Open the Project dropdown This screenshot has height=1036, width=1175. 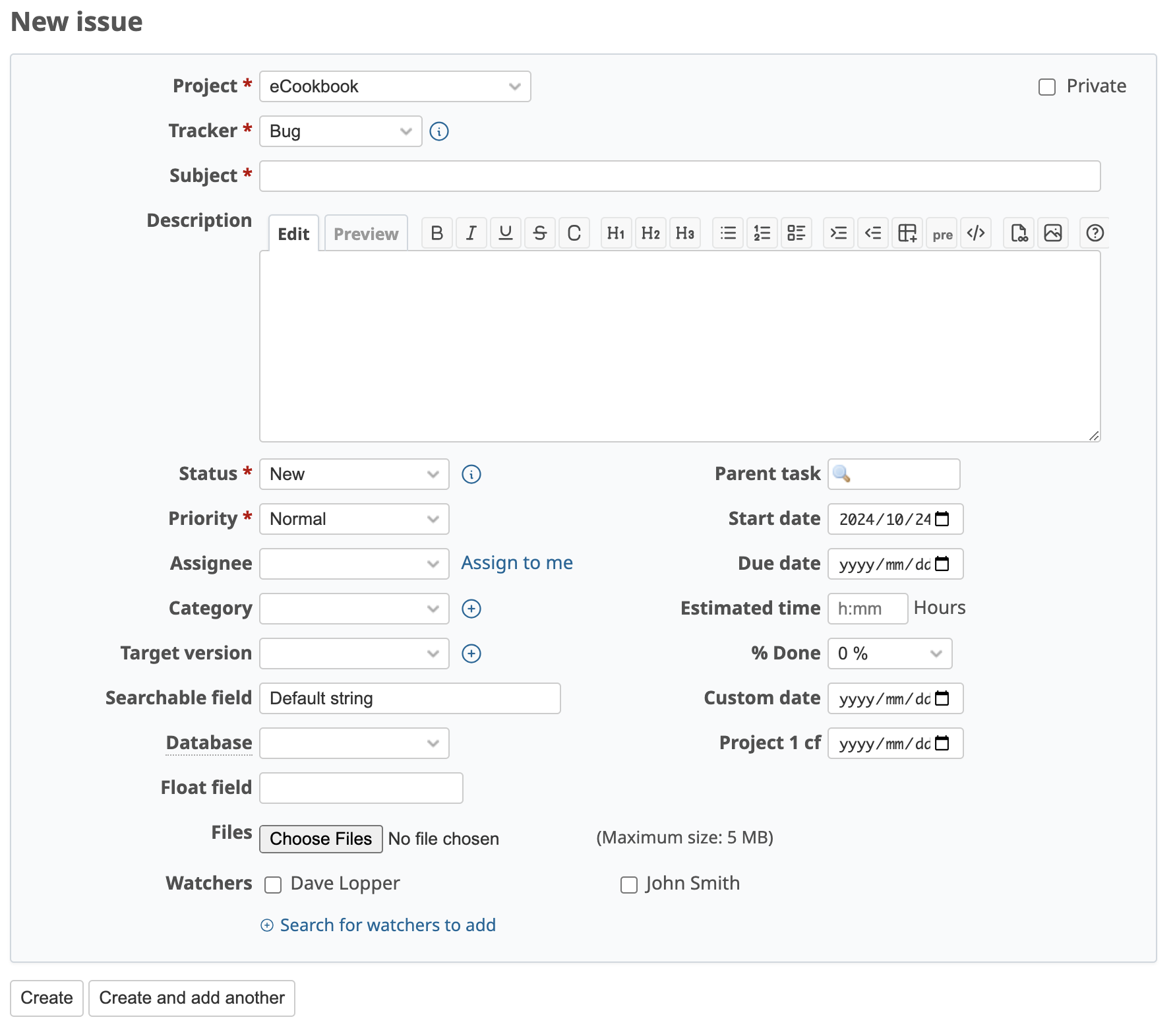tap(394, 86)
